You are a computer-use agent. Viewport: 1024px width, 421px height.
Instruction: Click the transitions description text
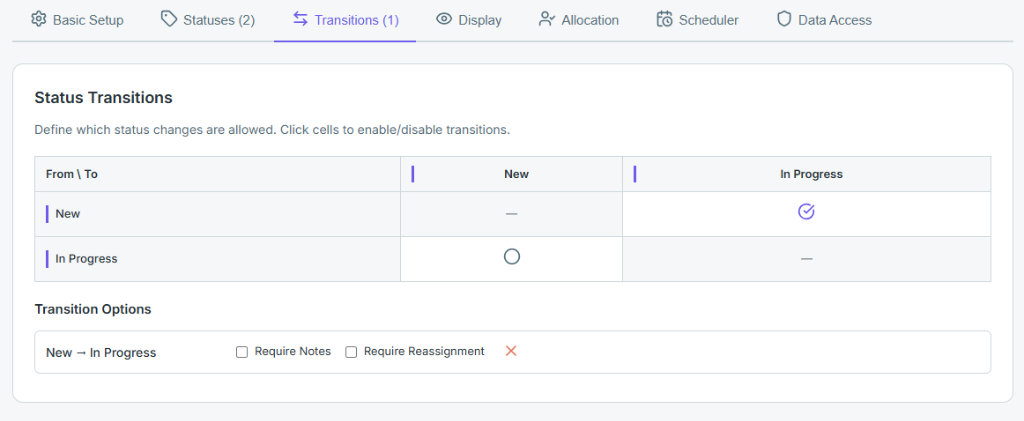272,129
